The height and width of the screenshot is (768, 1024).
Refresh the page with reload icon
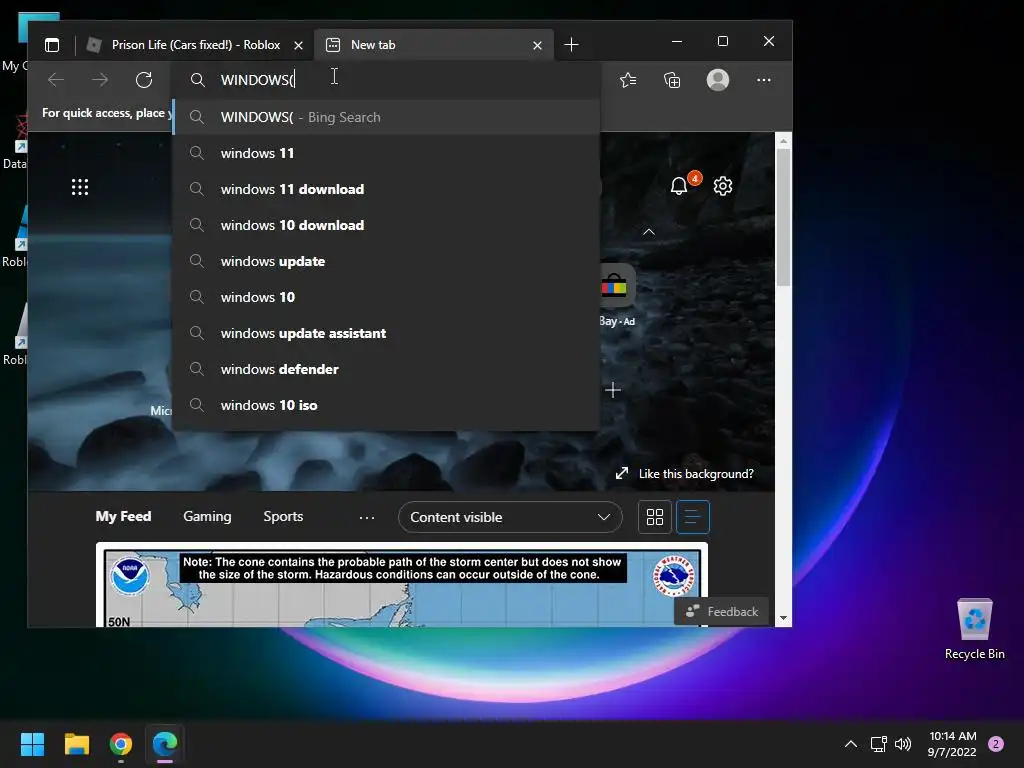coord(144,80)
